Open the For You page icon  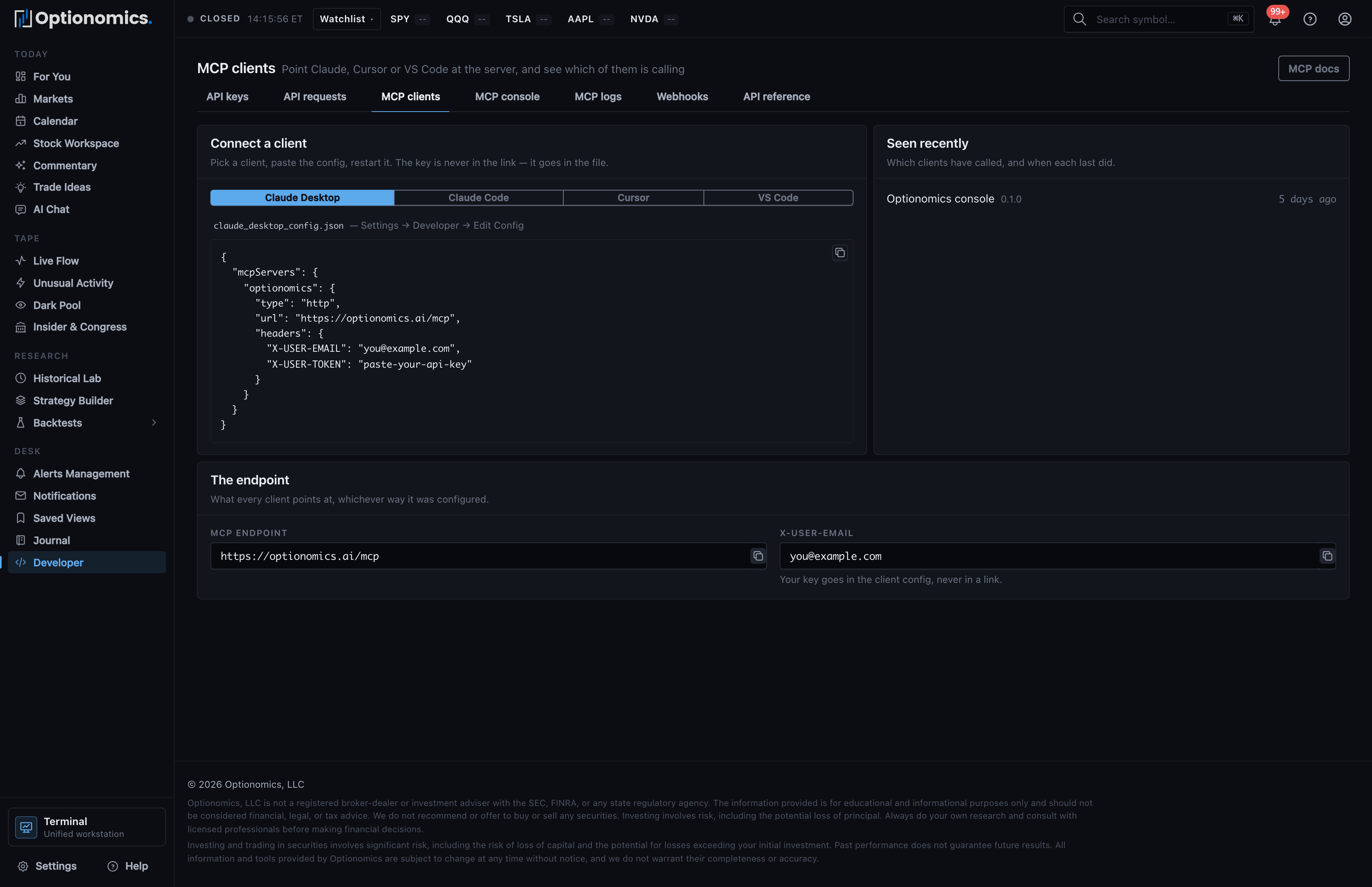point(21,77)
